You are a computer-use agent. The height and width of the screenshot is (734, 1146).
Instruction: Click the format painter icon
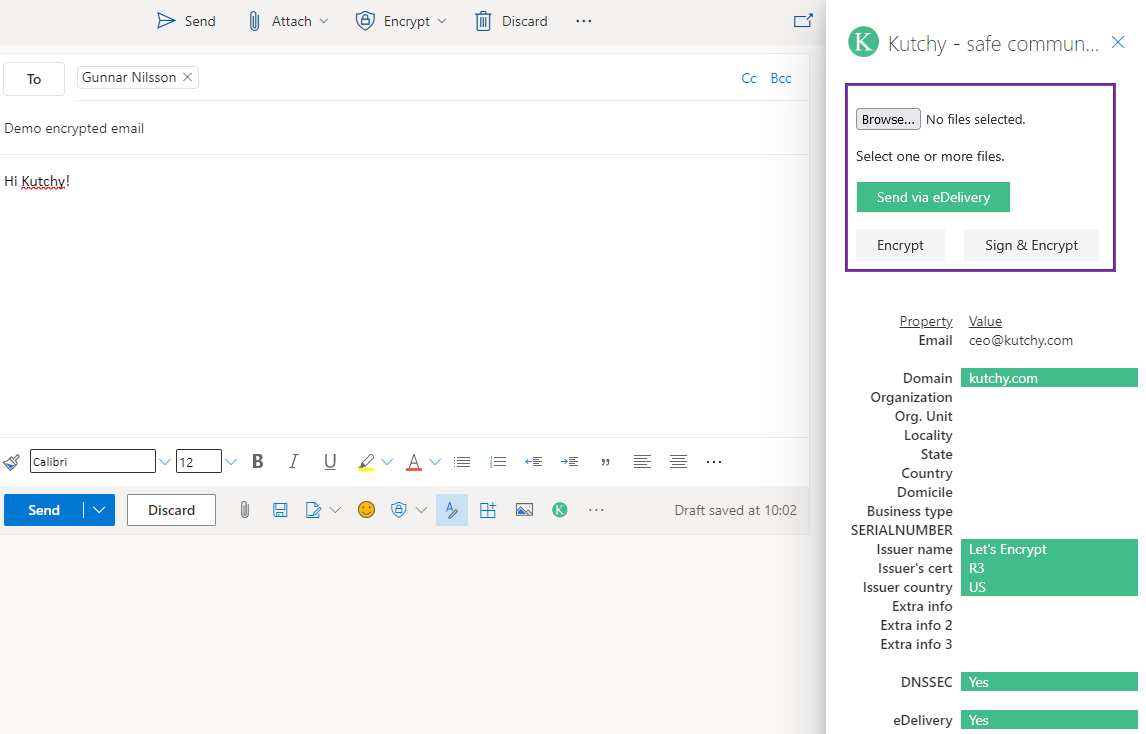[x=12, y=461]
